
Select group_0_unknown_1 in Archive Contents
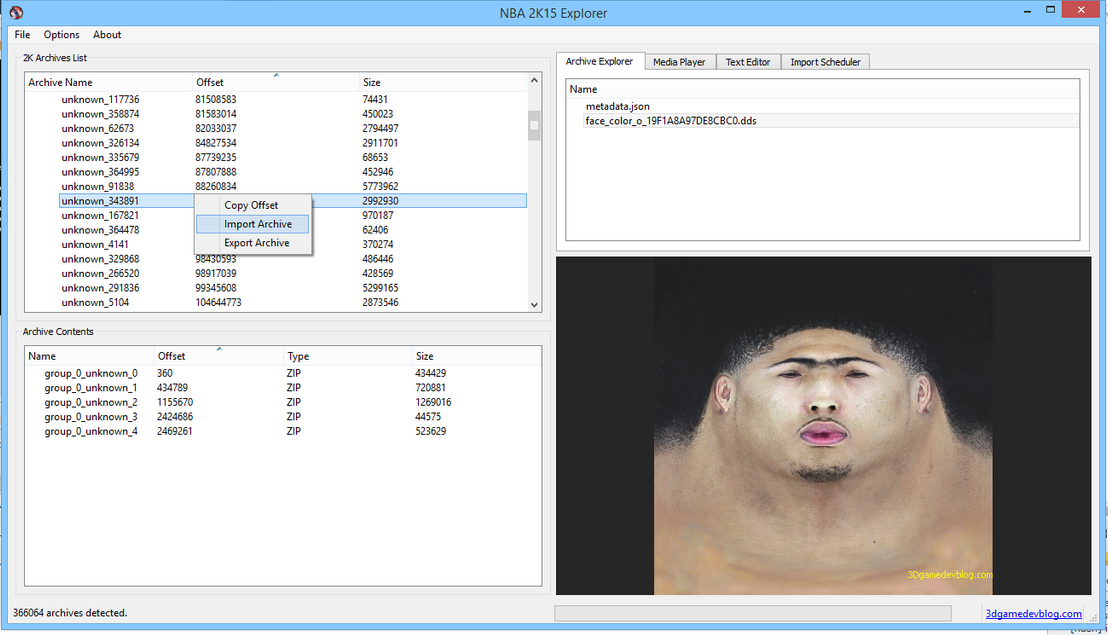91,388
